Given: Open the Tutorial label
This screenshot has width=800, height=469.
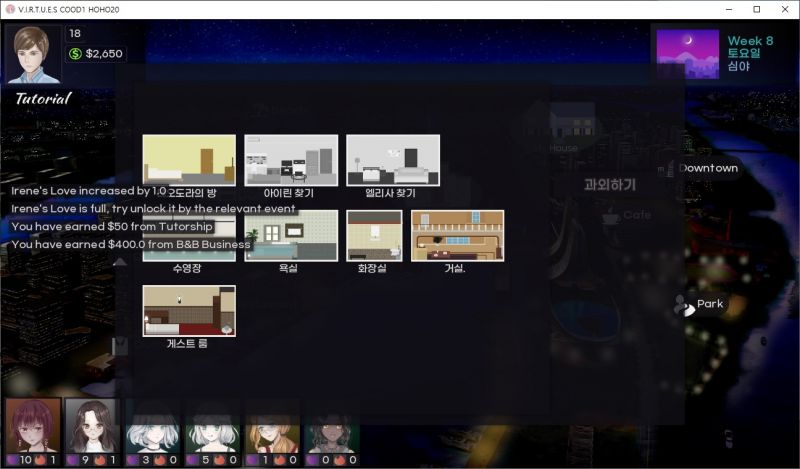Looking at the screenshot, I should coord(43,98).
